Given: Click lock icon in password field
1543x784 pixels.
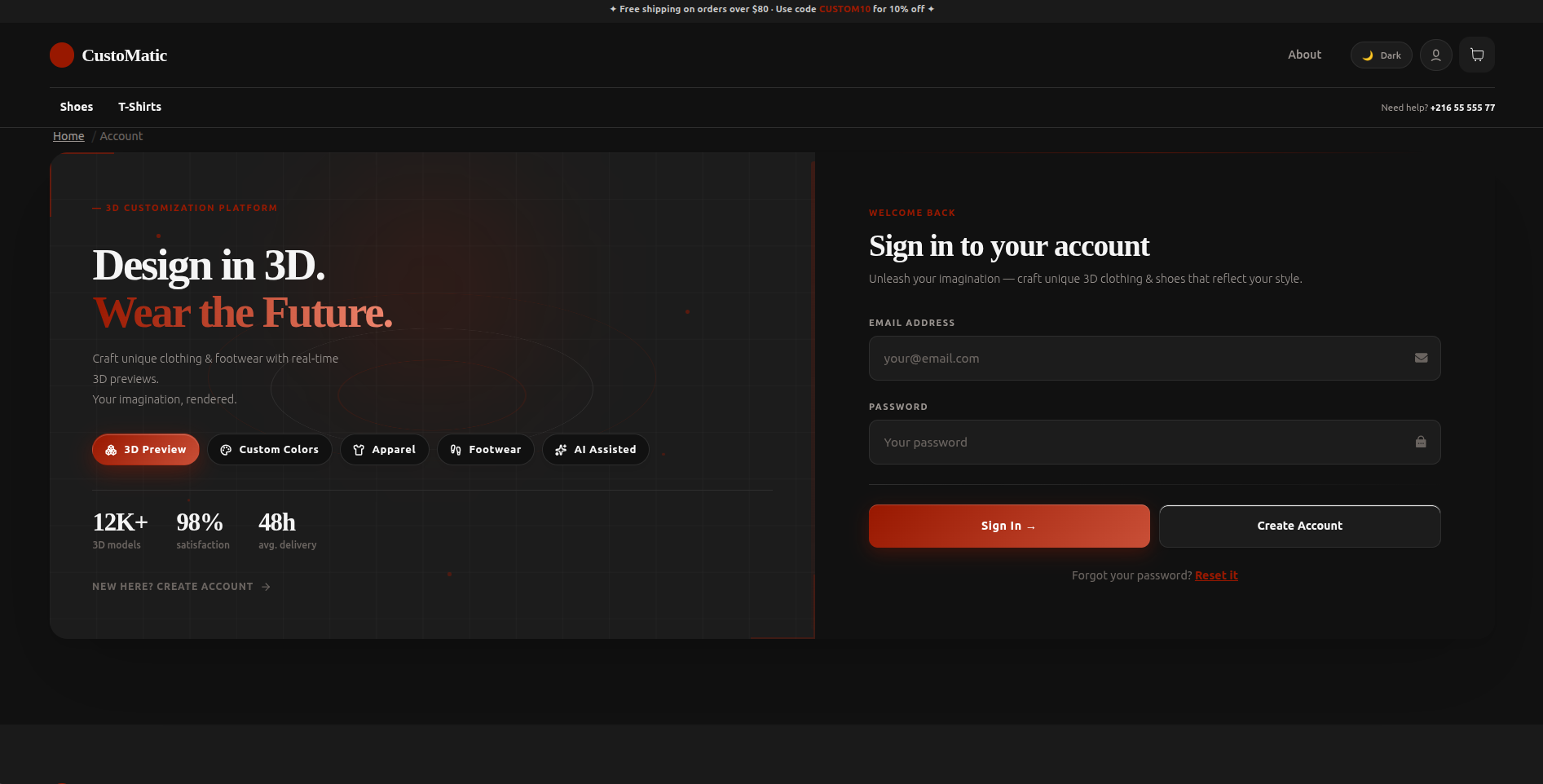Looking at the screenshot, I should coord(1421,442).
